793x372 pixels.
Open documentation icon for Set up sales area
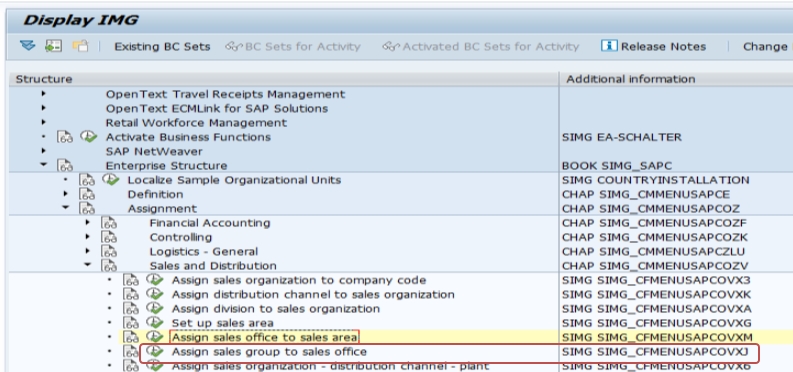[x=131, y=322]
